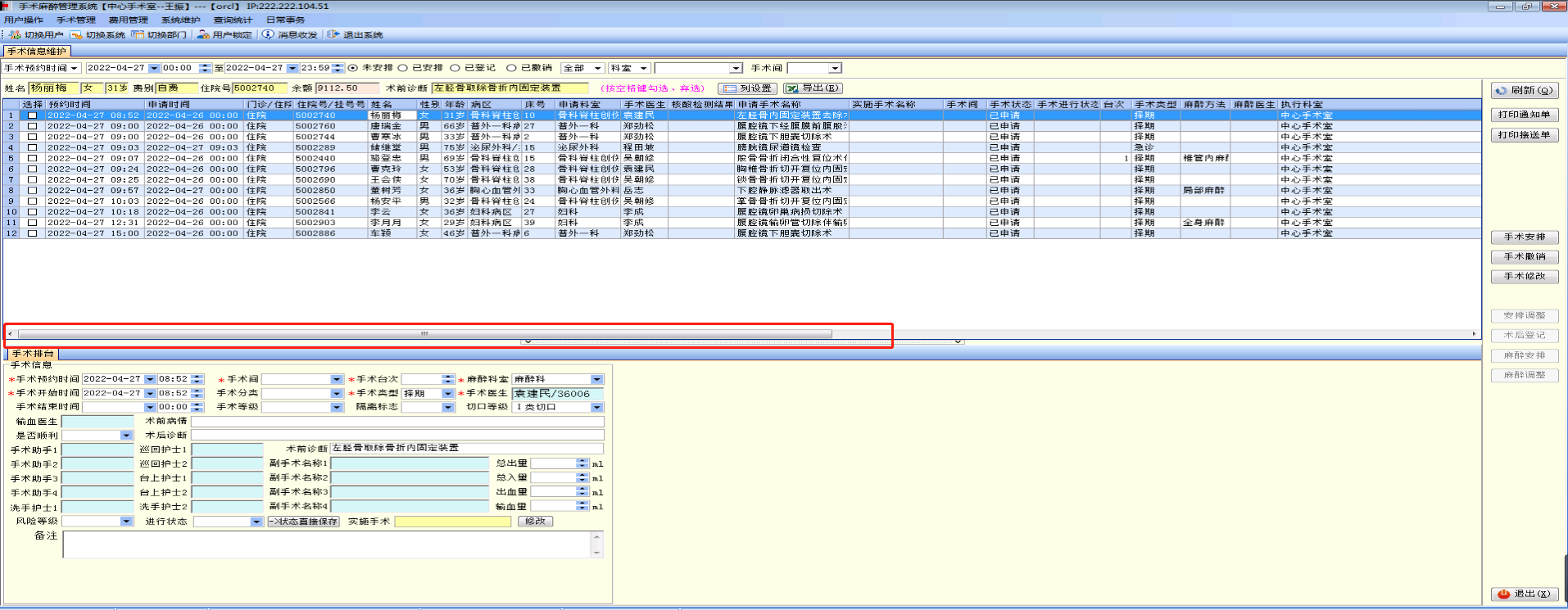Screen dimensions: 1568x610
Task: Expand the 手术类型 dropdown showing 择期
Action: coord(448,393)
